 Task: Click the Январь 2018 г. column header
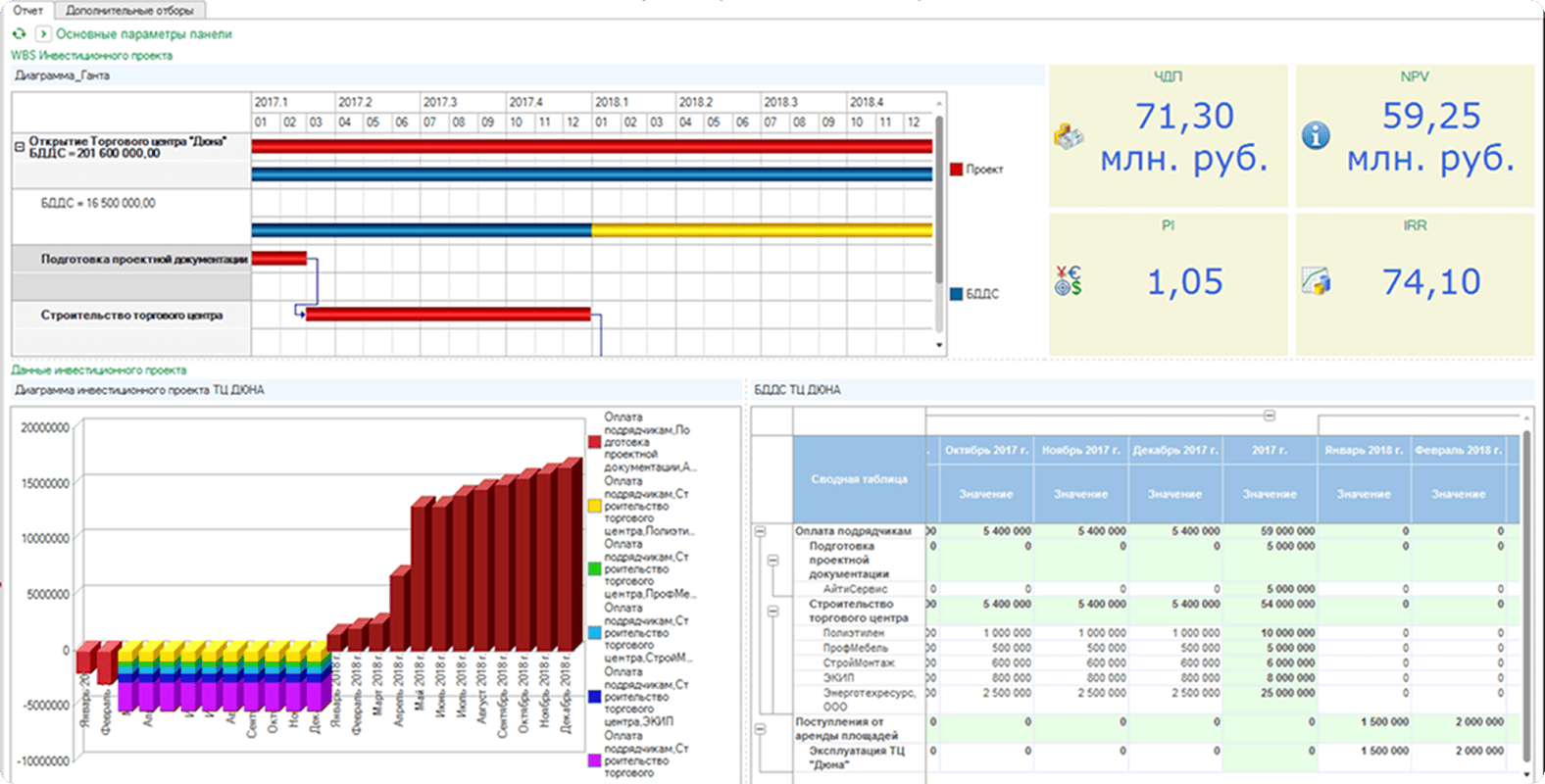click(1364, 450)
